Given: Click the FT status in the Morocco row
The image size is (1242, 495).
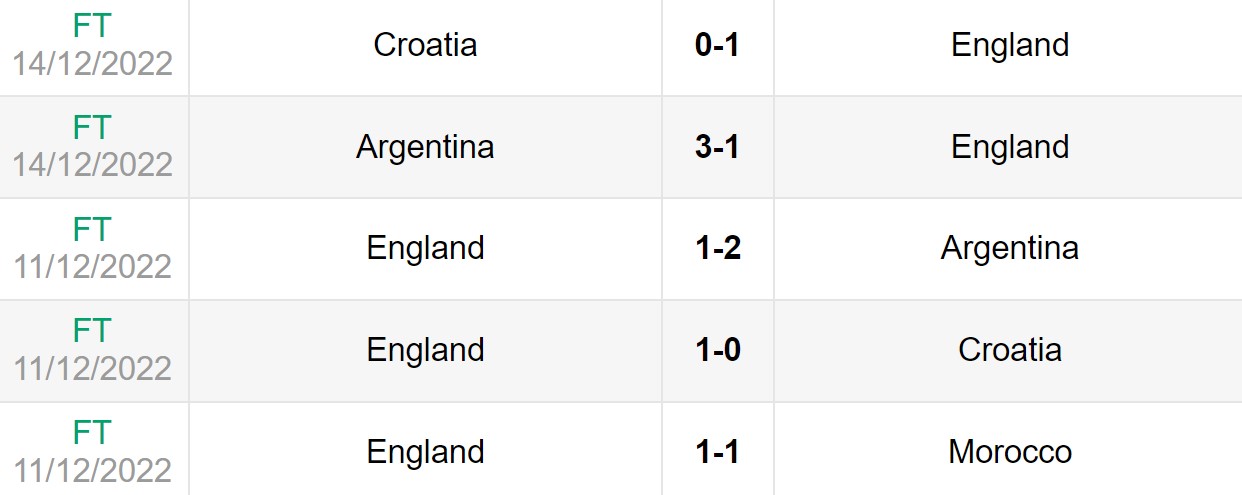Looking at the screenshot, I should [92, 433].
